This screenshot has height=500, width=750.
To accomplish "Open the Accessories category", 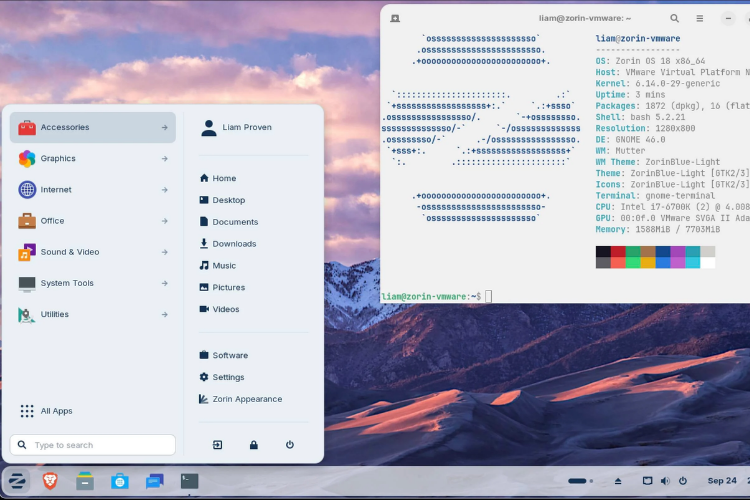I will point(93,127).
